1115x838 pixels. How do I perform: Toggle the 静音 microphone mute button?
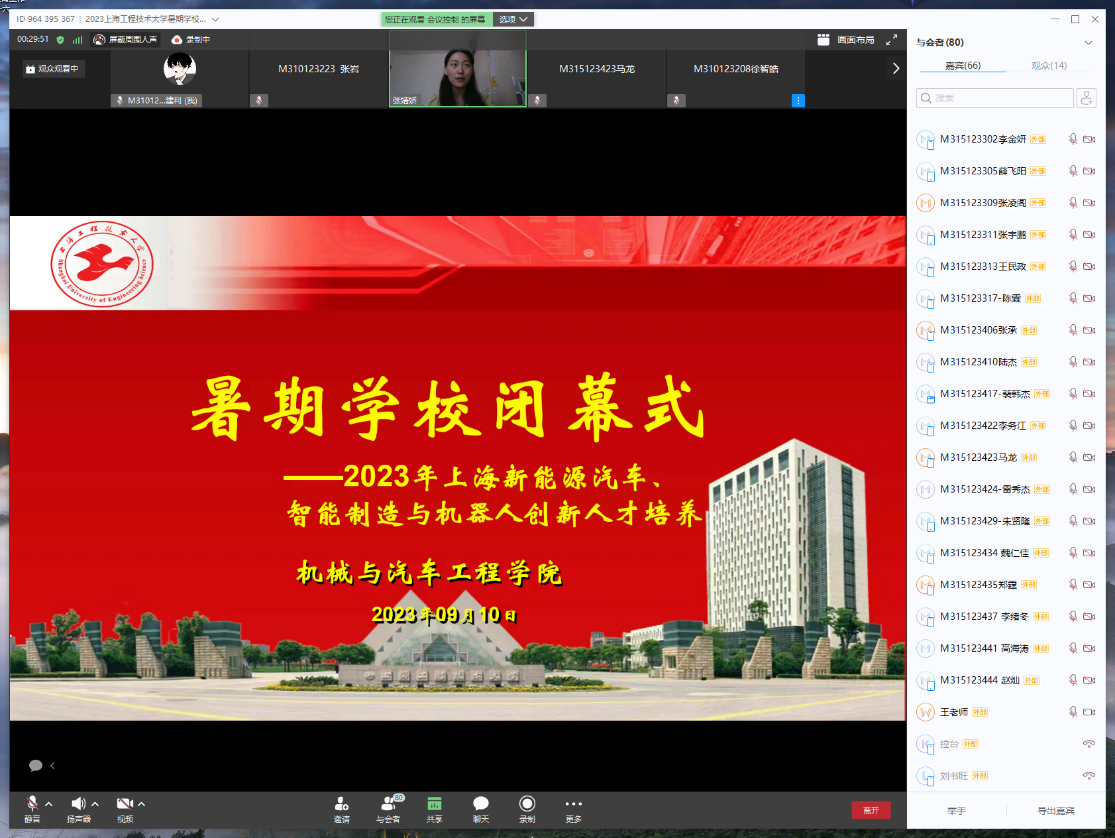click(32, 805)
